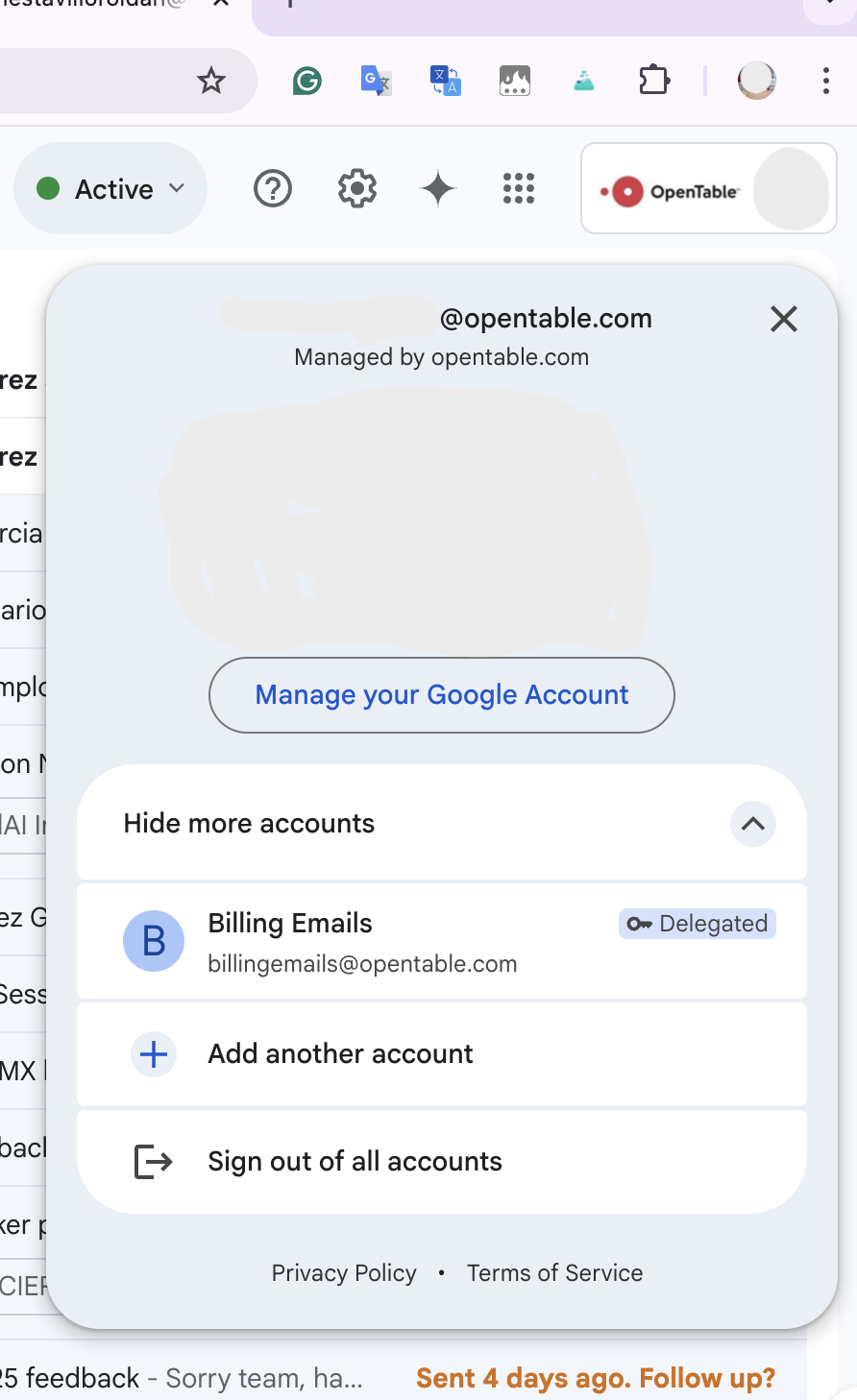857x1400 pixels.
Task: Select Add another account
Action: [442, 1054]
